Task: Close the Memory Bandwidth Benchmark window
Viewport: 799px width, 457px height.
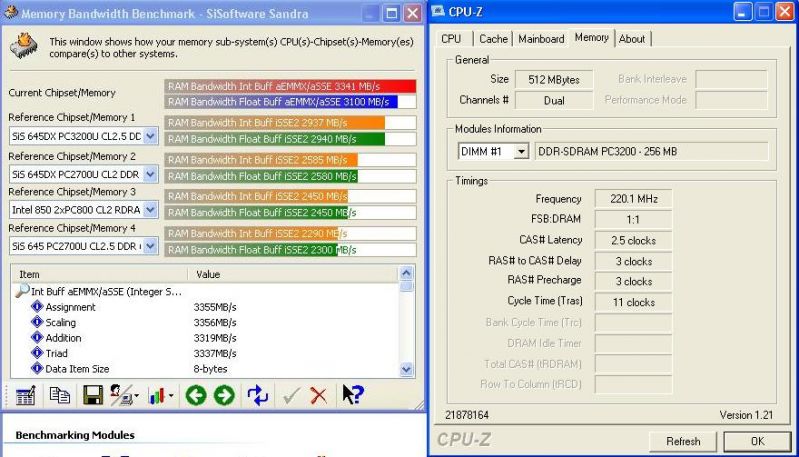Action: click(412, 13)
